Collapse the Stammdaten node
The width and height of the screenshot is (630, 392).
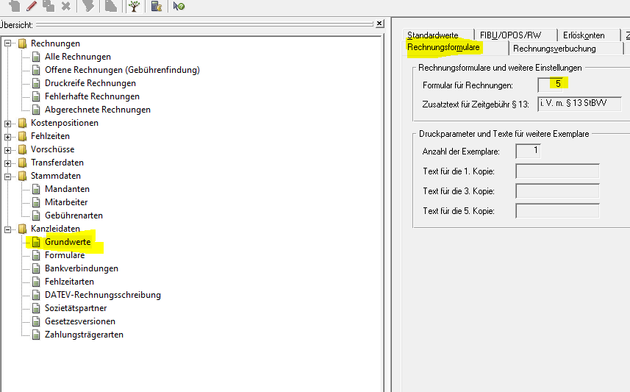tap(8, 176)
